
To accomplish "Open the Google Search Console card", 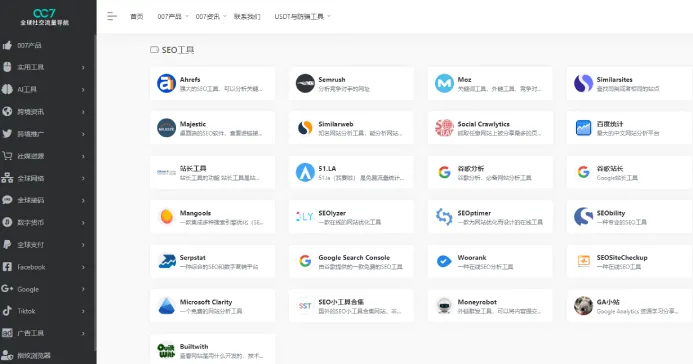I will click(351, 261).
